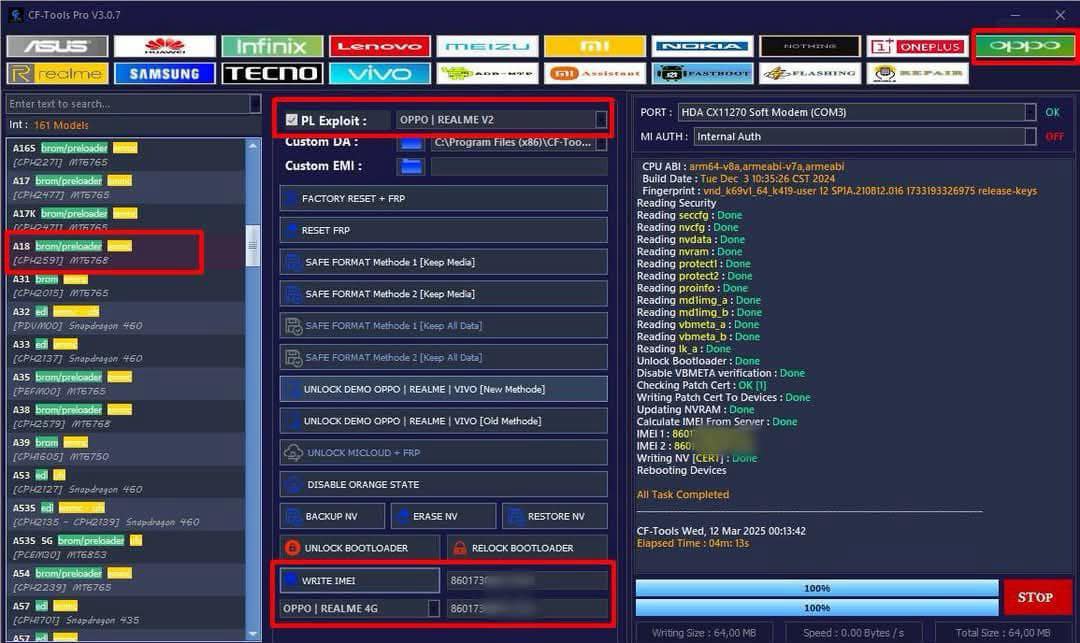Click the RESTORE NV button
The image size is (1080, 643).
(x=555, y=516)
